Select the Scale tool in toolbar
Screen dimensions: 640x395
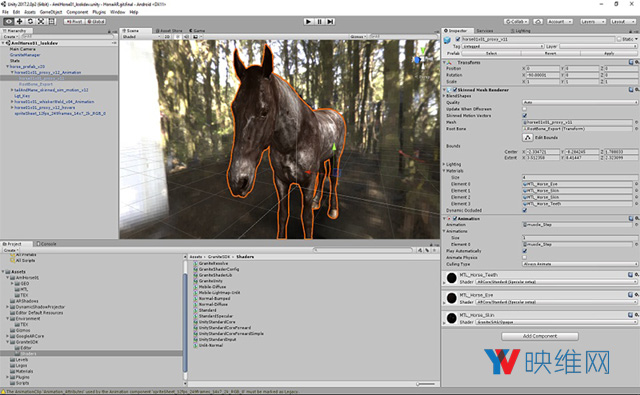click(41, 21)
